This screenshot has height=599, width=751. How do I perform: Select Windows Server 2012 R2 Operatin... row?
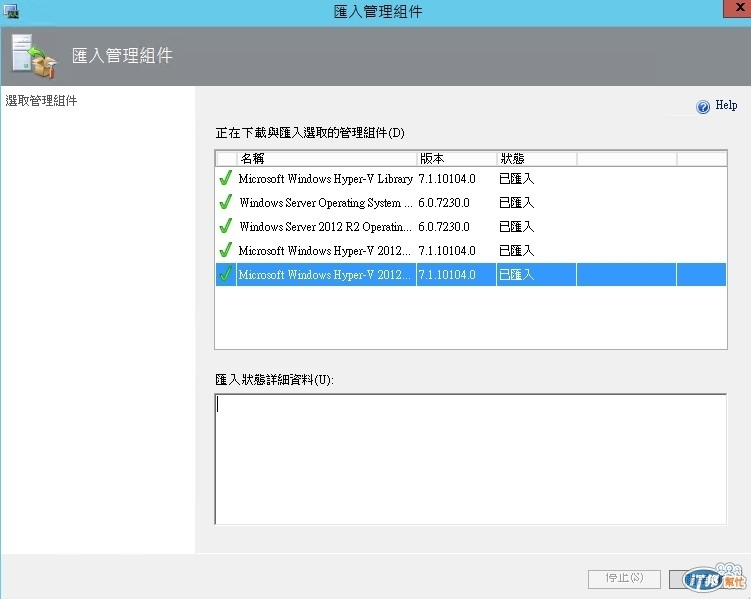[471, 226]
